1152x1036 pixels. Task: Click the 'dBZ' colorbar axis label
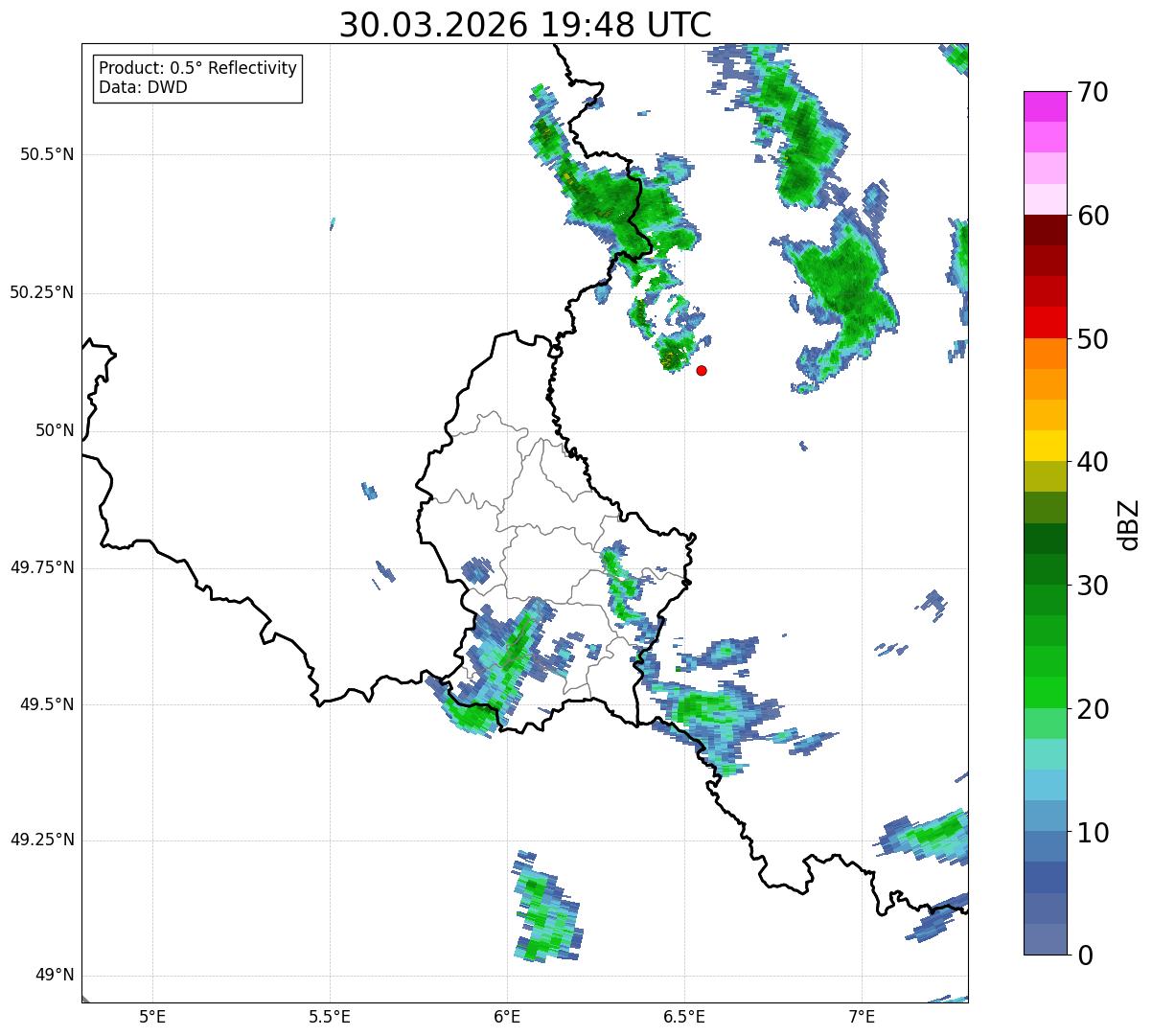coord(1129,524)
